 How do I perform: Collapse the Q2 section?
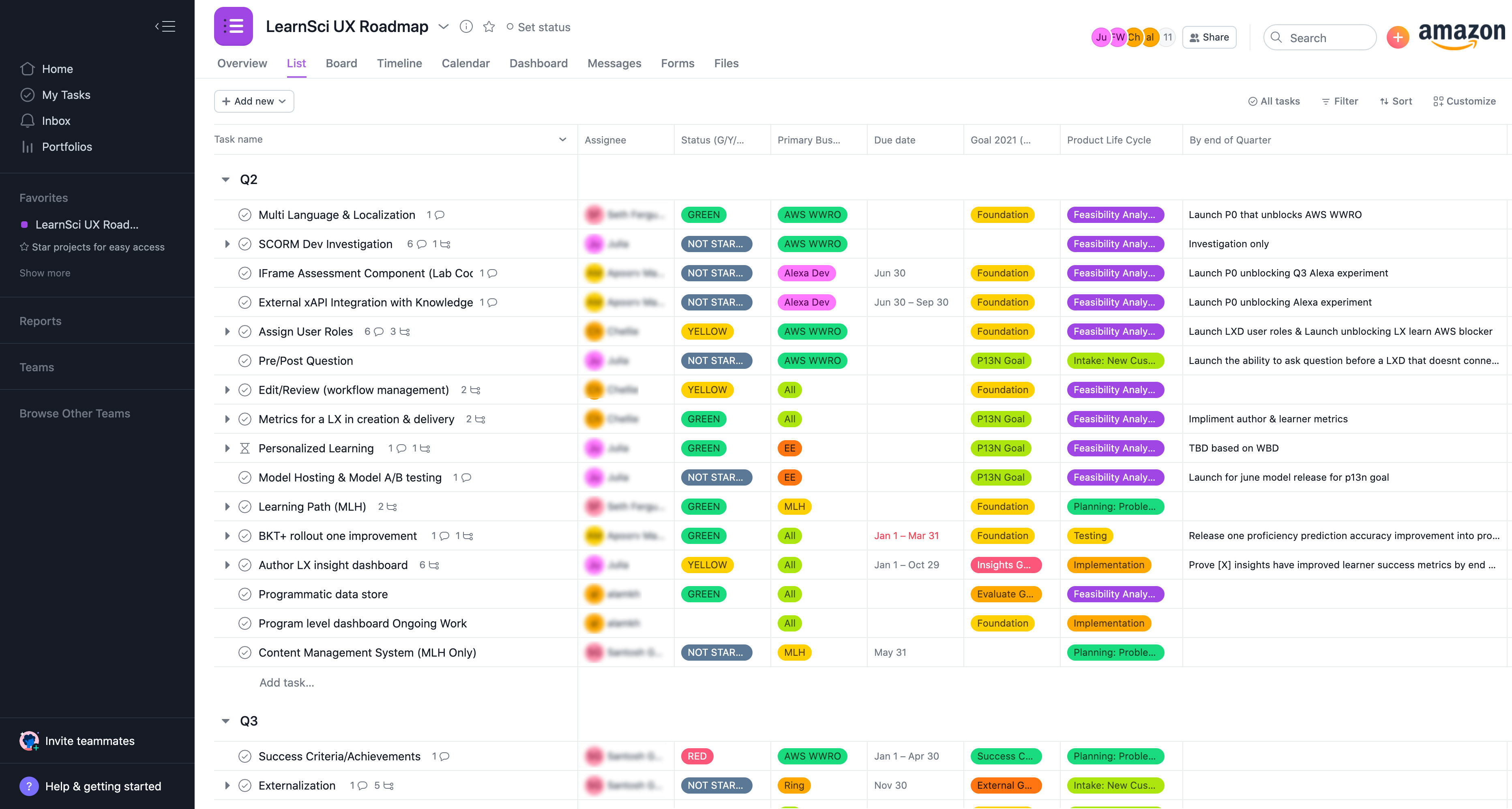tap(225, 180)
